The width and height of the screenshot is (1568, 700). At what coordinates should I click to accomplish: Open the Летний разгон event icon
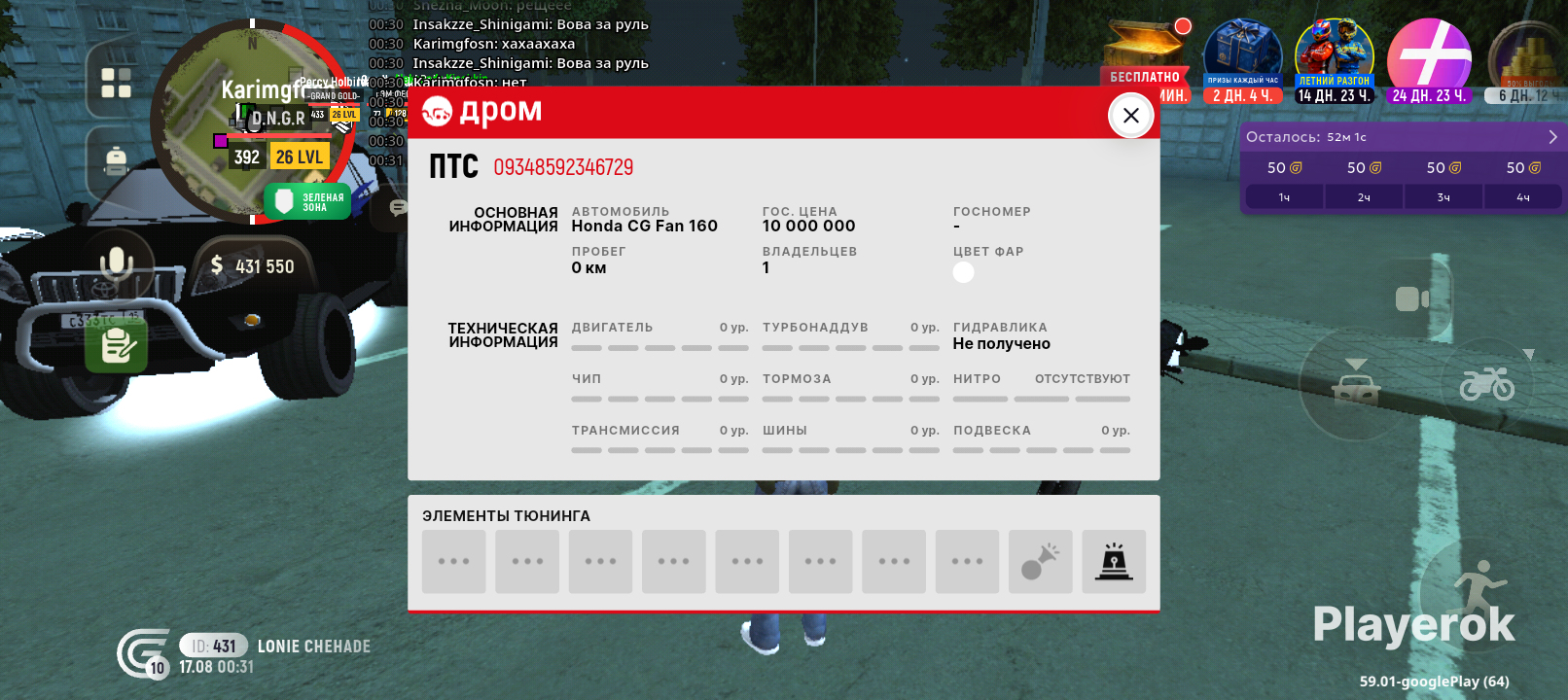[1335, 60]
